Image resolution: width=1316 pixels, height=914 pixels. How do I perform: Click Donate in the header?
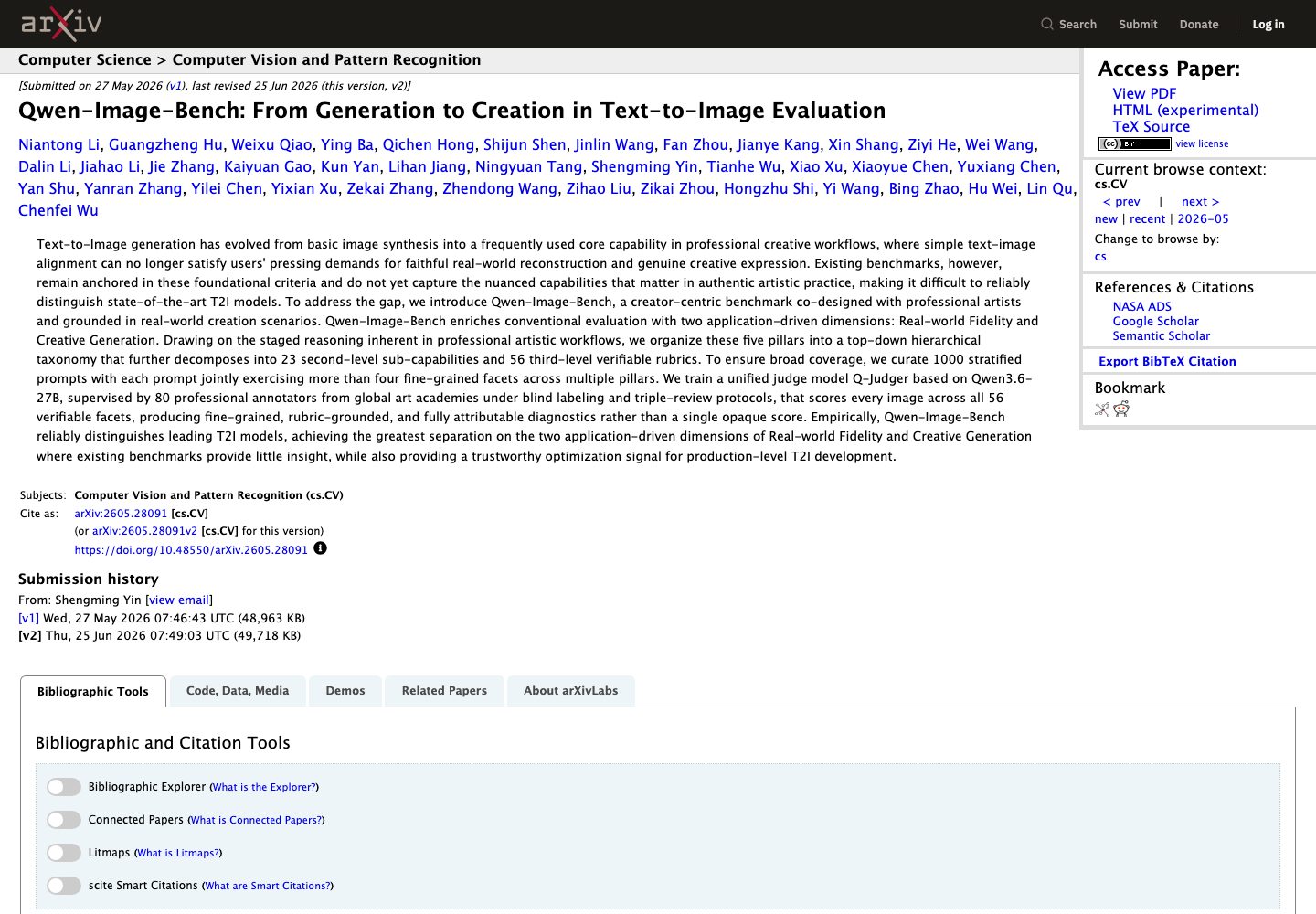1199,25
